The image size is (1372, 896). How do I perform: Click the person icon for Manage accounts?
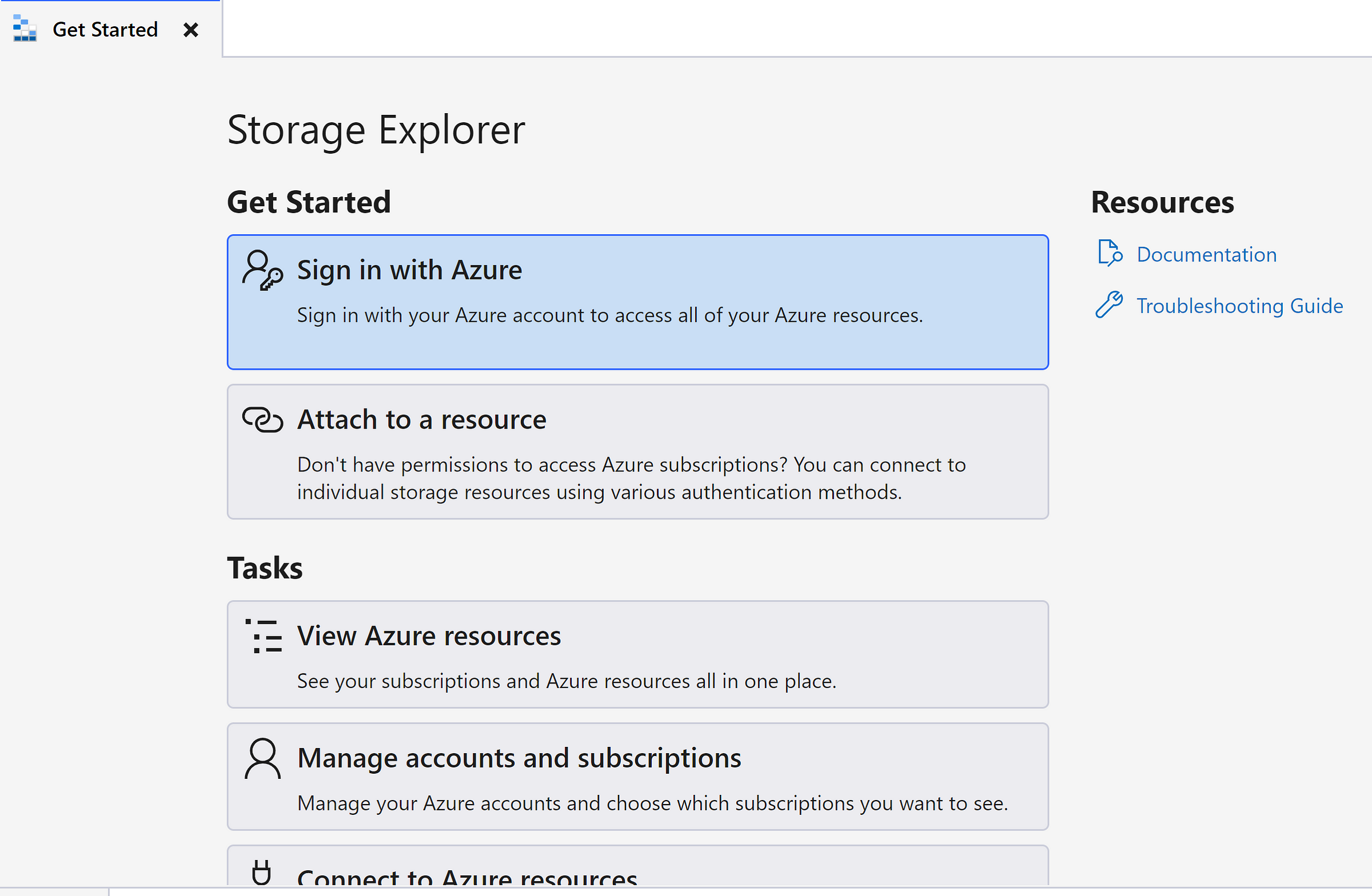coord(263,758)
